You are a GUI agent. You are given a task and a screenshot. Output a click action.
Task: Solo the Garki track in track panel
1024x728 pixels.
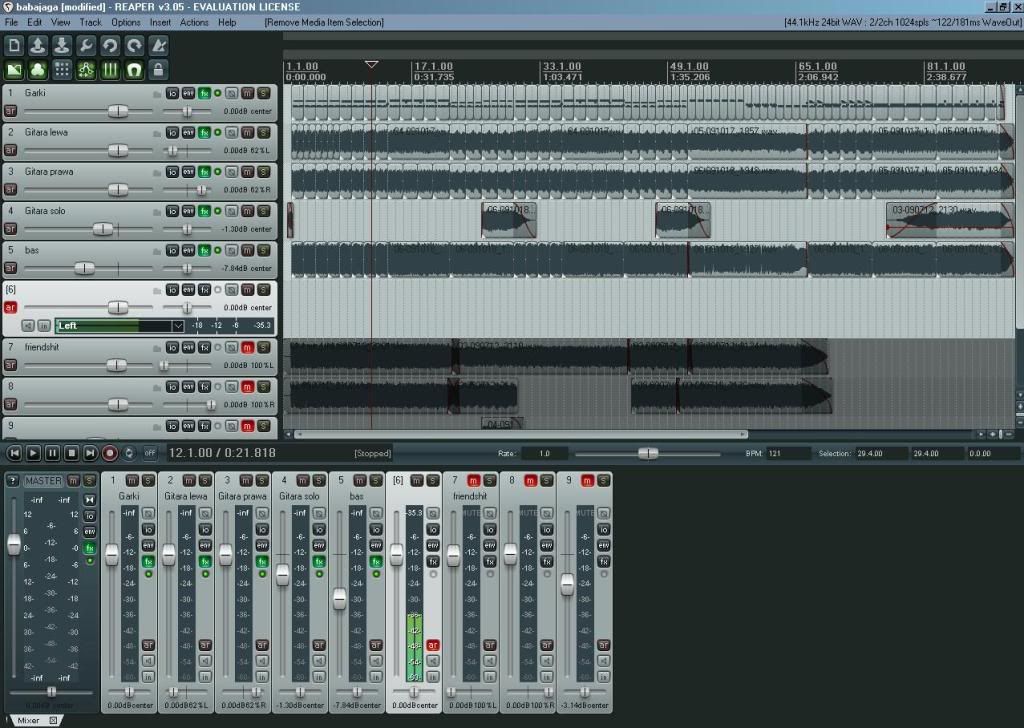(x=264, y=93)
